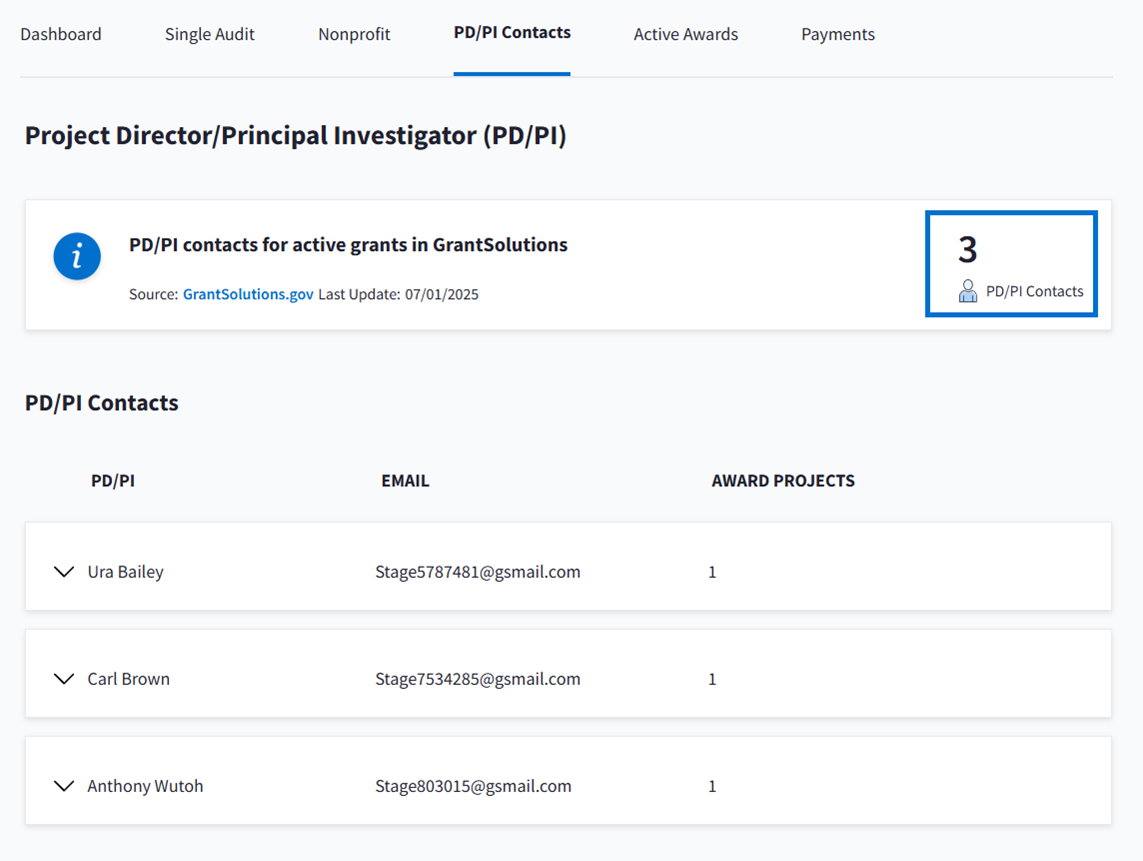Click Ura Bailey's email address

click(x=478, y=572)
